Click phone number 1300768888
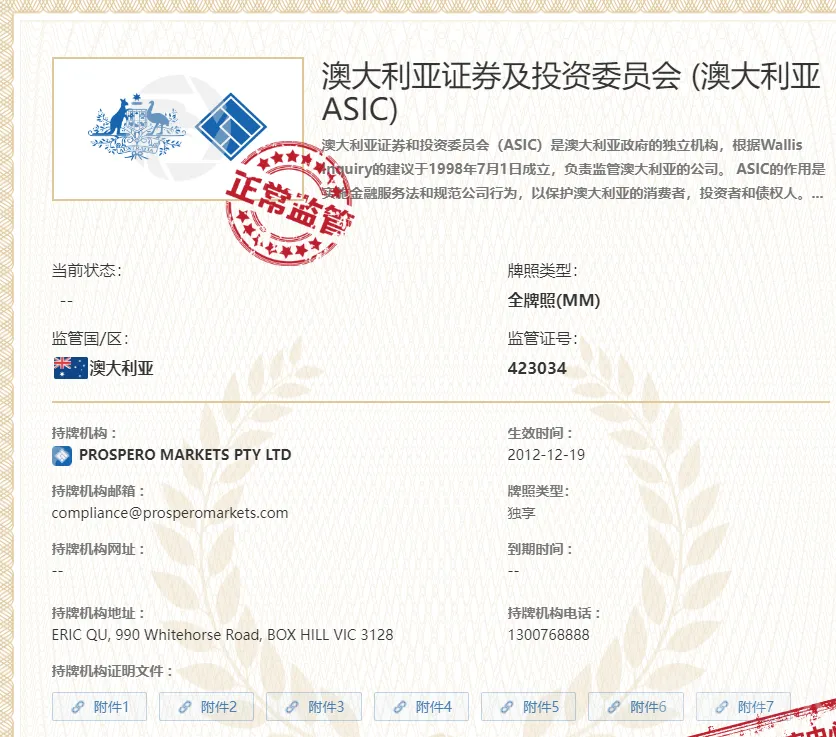The width and height of the screenshot is (836, 737). (549, 635)
